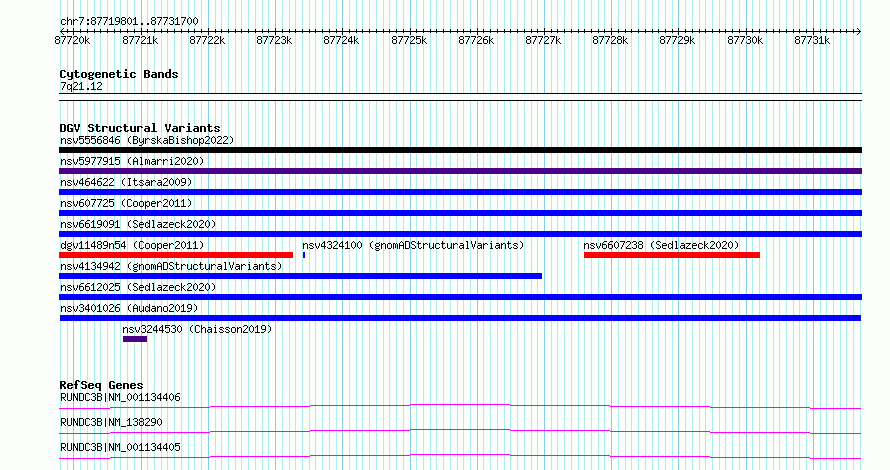Open the nsv607725 (Cooper2011) label
890x470 pixels.
click(126, 203)
